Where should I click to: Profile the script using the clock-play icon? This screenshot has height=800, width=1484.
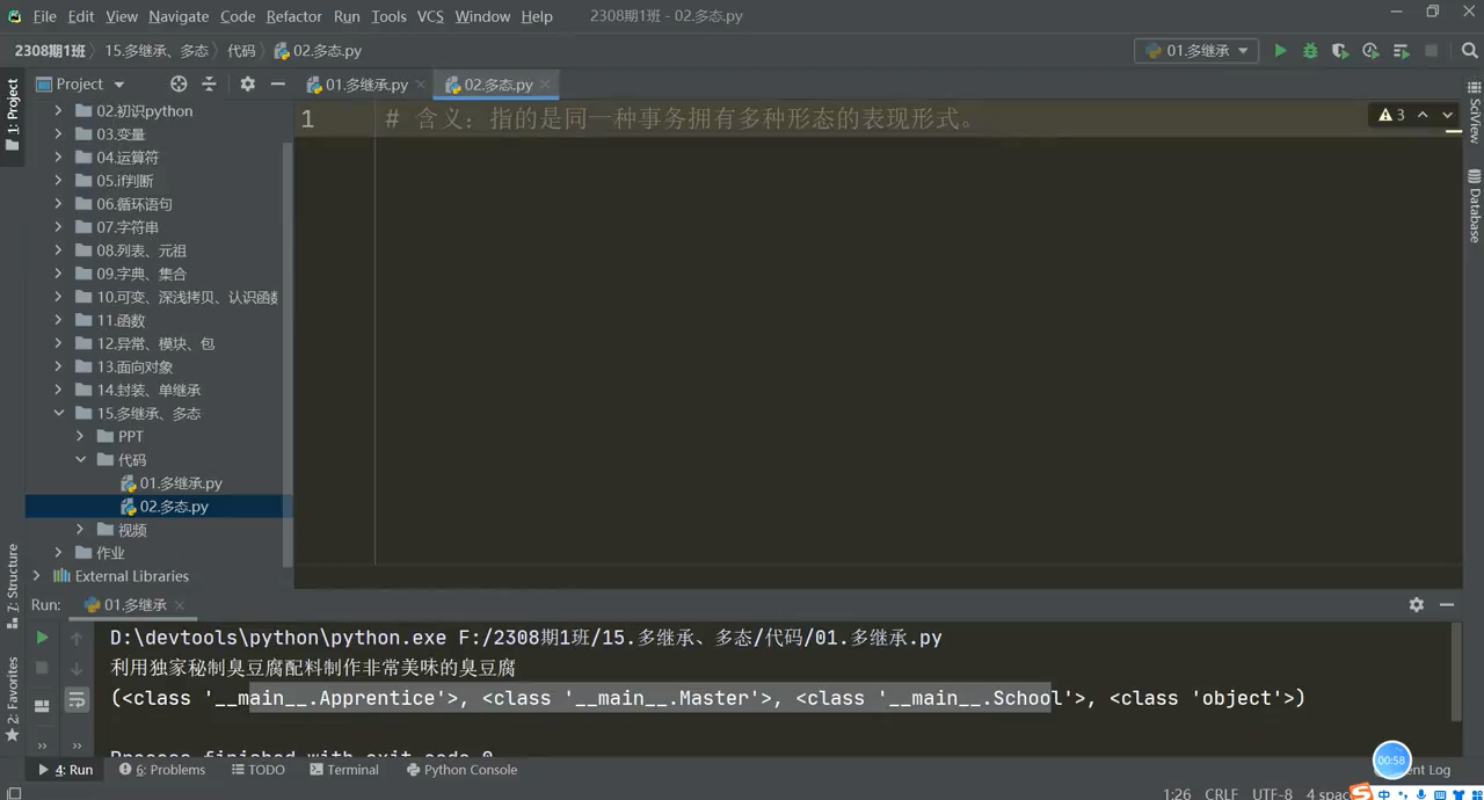(1370, 50)
